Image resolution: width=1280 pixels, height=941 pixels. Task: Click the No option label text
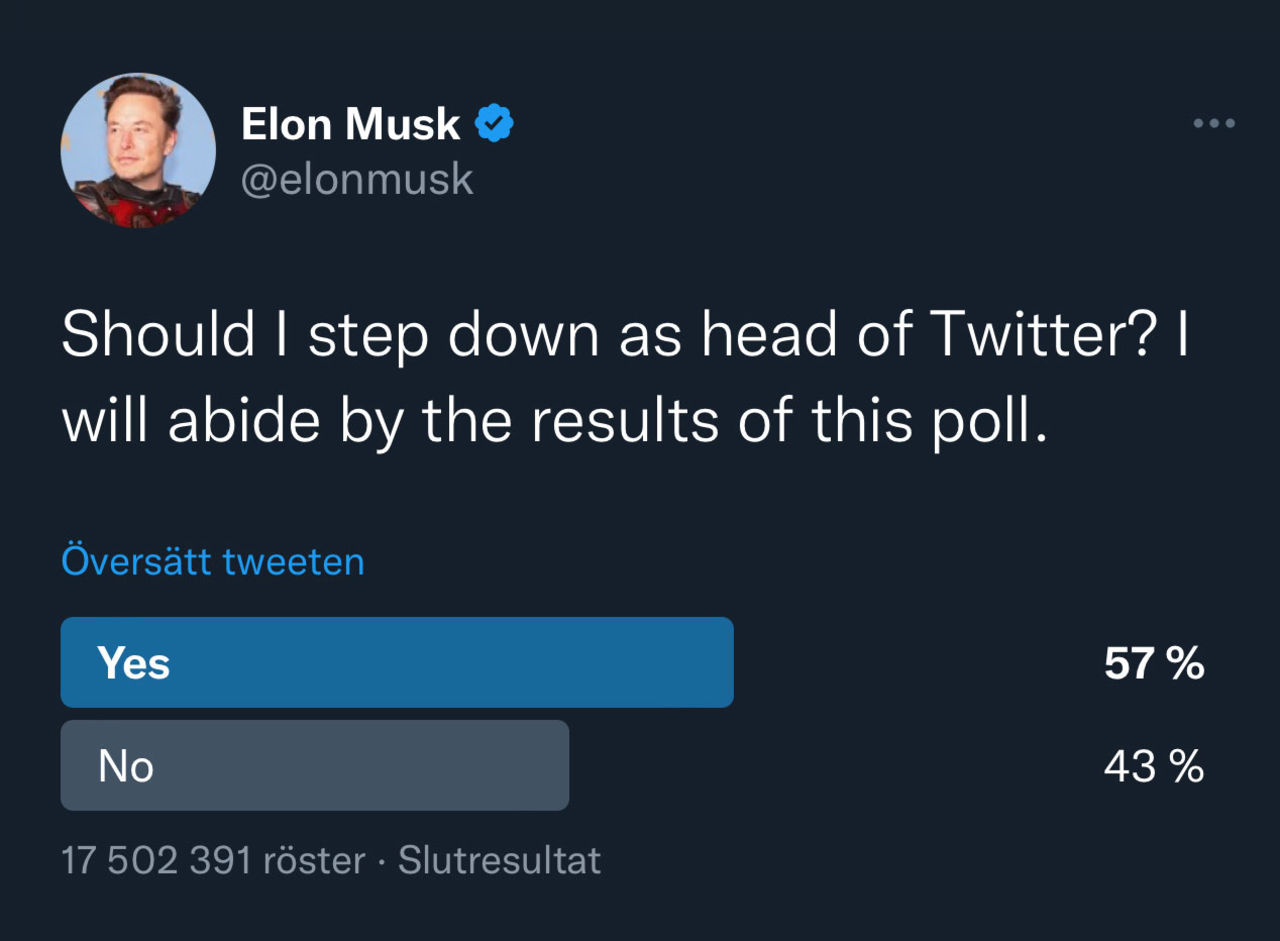[x=126, y=765]
